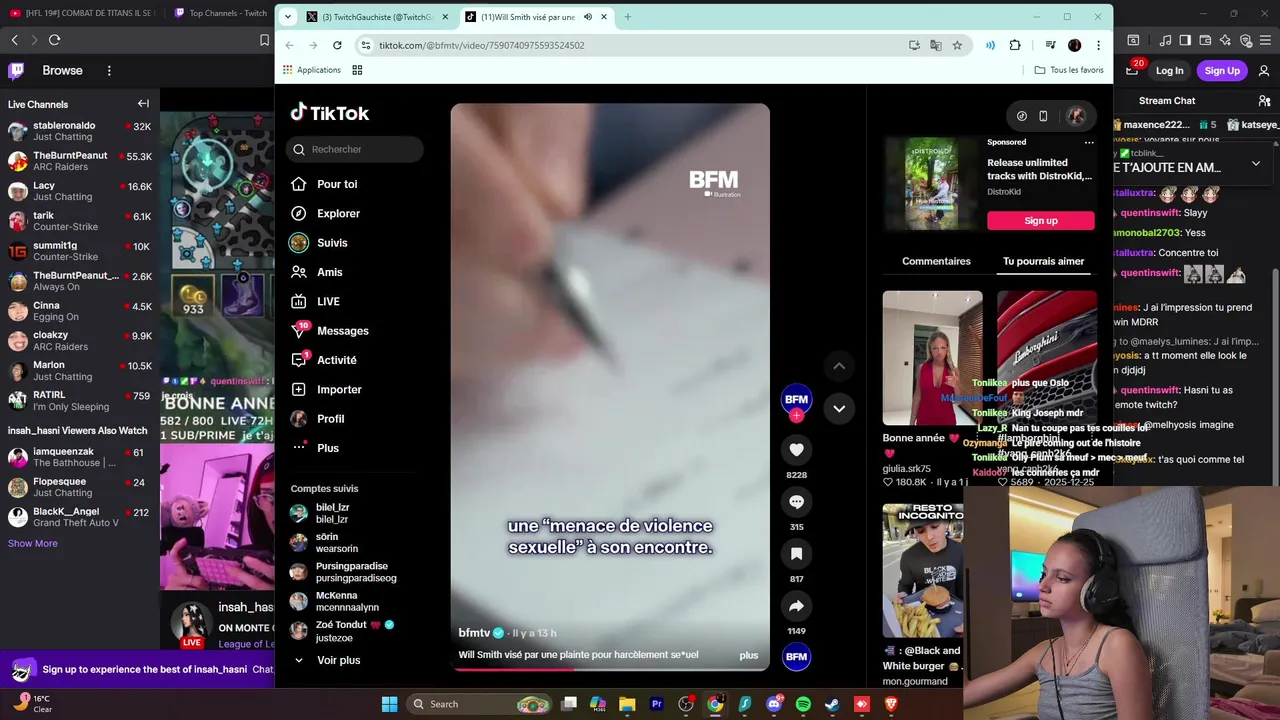1280x720 pixels.
Task: Switch to Commentaires tab
Action: 936,261
